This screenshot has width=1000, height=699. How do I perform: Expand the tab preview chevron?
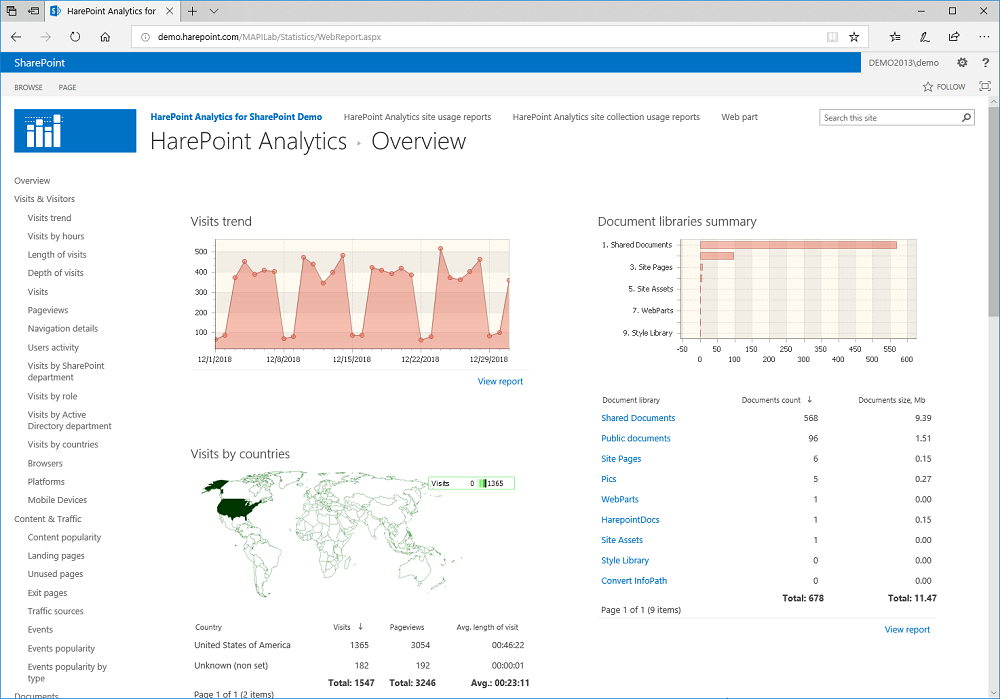pyautogui.click(x=214, y=11)
